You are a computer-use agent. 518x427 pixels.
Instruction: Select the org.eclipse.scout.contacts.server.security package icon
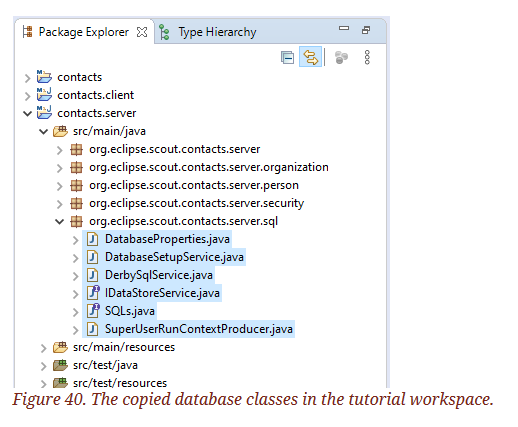(x=76, y=203)
